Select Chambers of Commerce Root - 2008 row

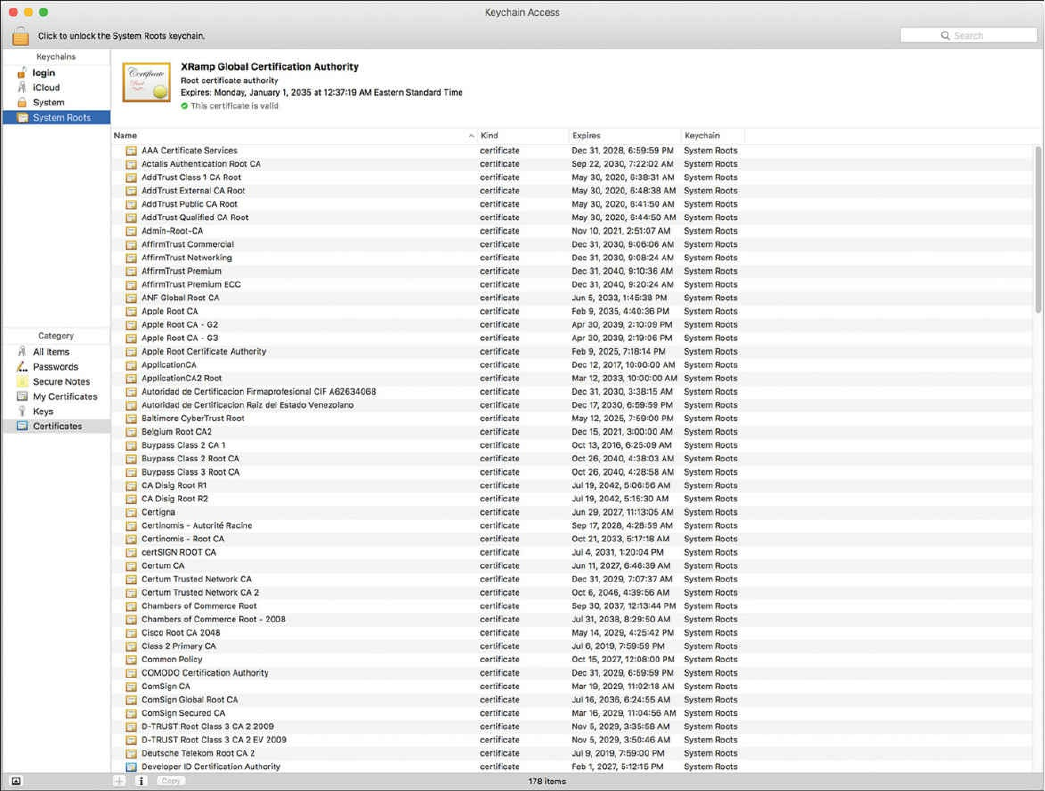point(573,619)
